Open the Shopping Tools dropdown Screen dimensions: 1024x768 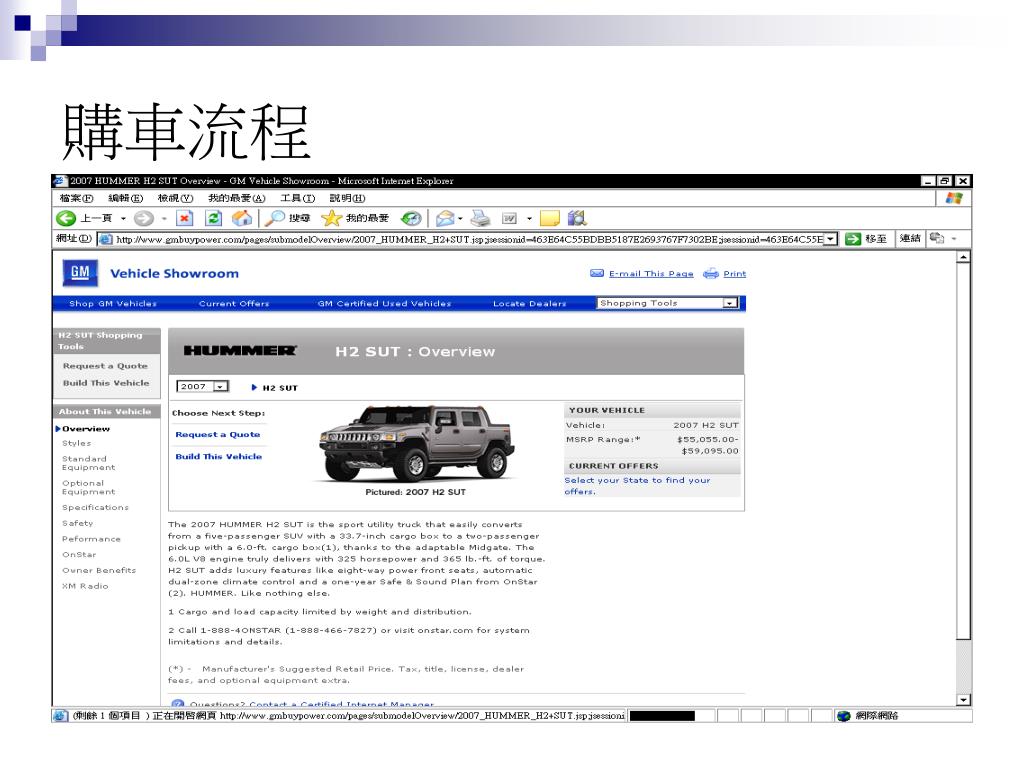(x=667, y=303)
